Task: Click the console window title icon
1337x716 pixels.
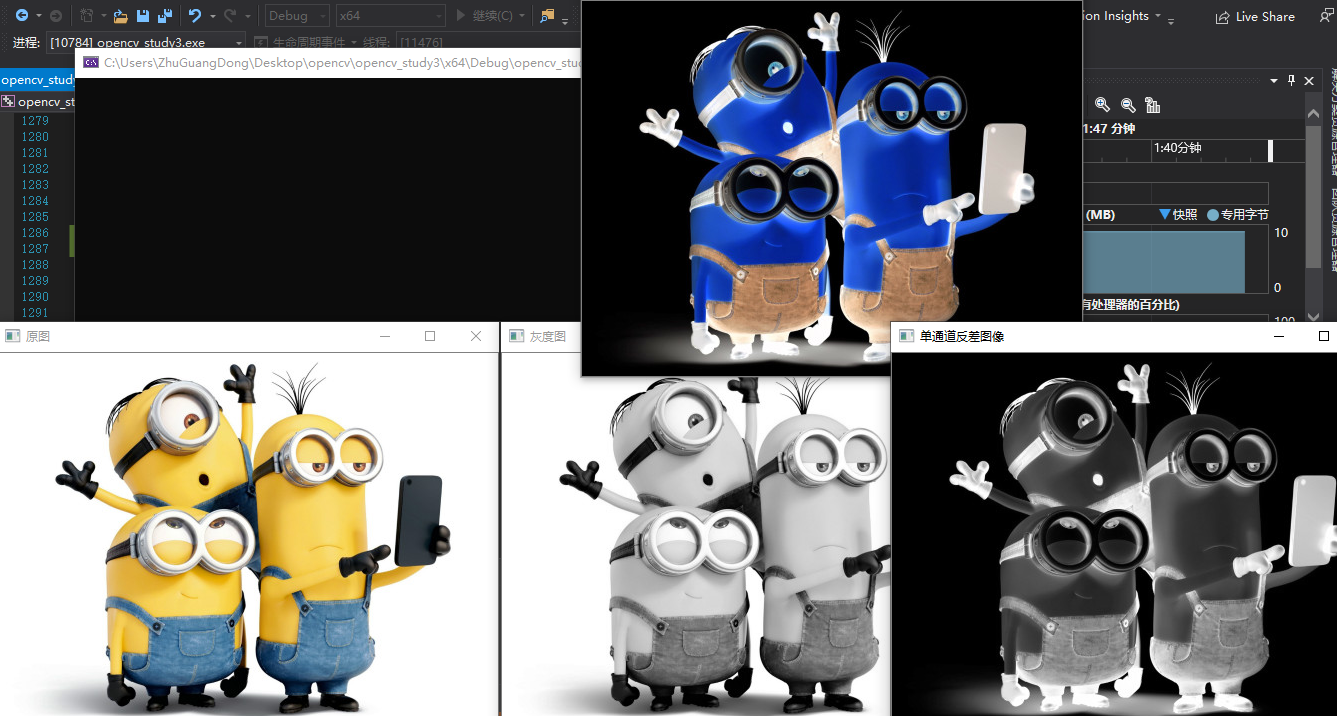Action: (x=90, y=62)
